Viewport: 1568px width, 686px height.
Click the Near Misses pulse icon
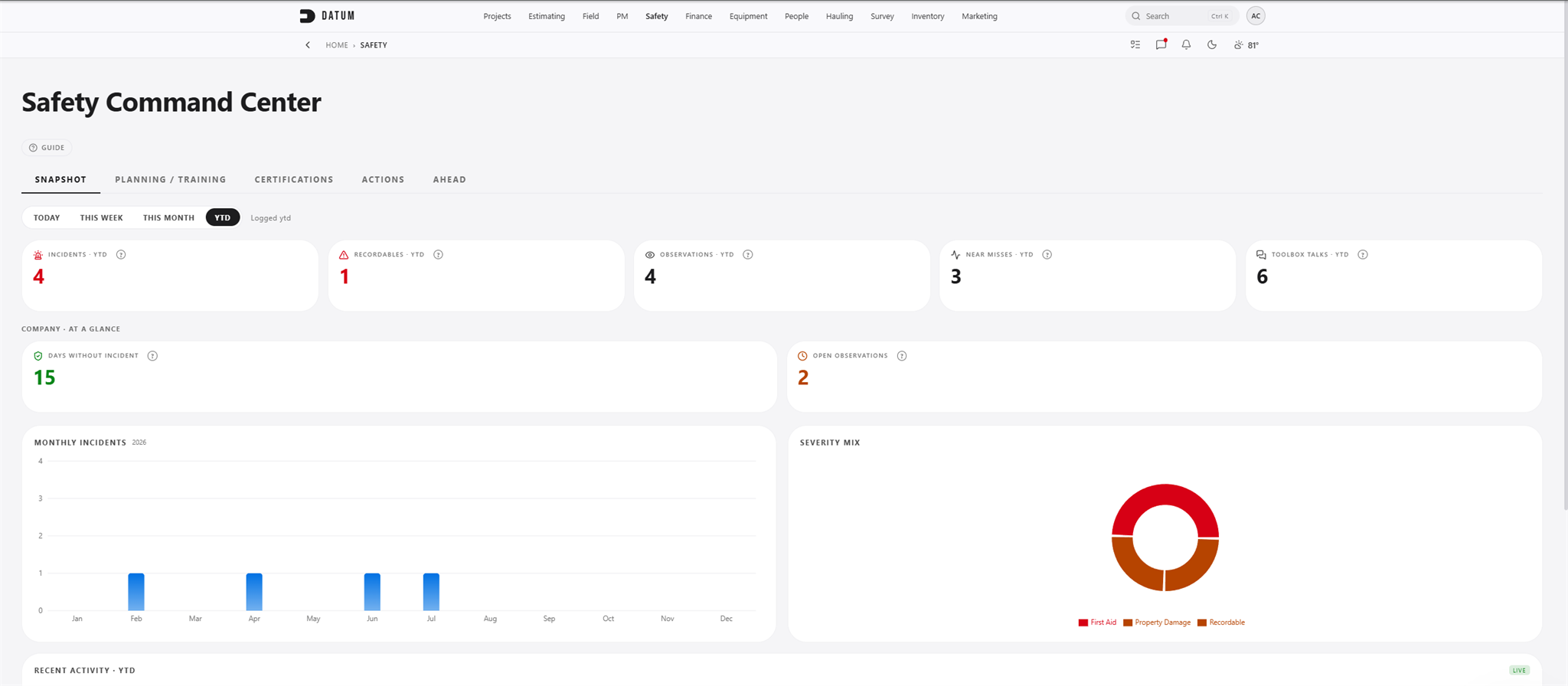click(955, 255)
